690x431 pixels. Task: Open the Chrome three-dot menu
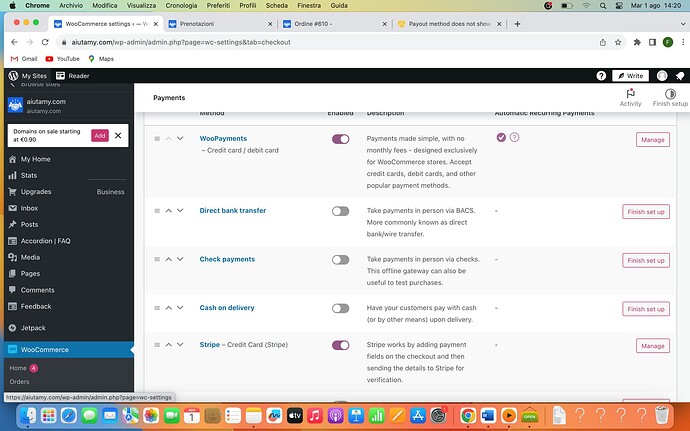[683, 42]
